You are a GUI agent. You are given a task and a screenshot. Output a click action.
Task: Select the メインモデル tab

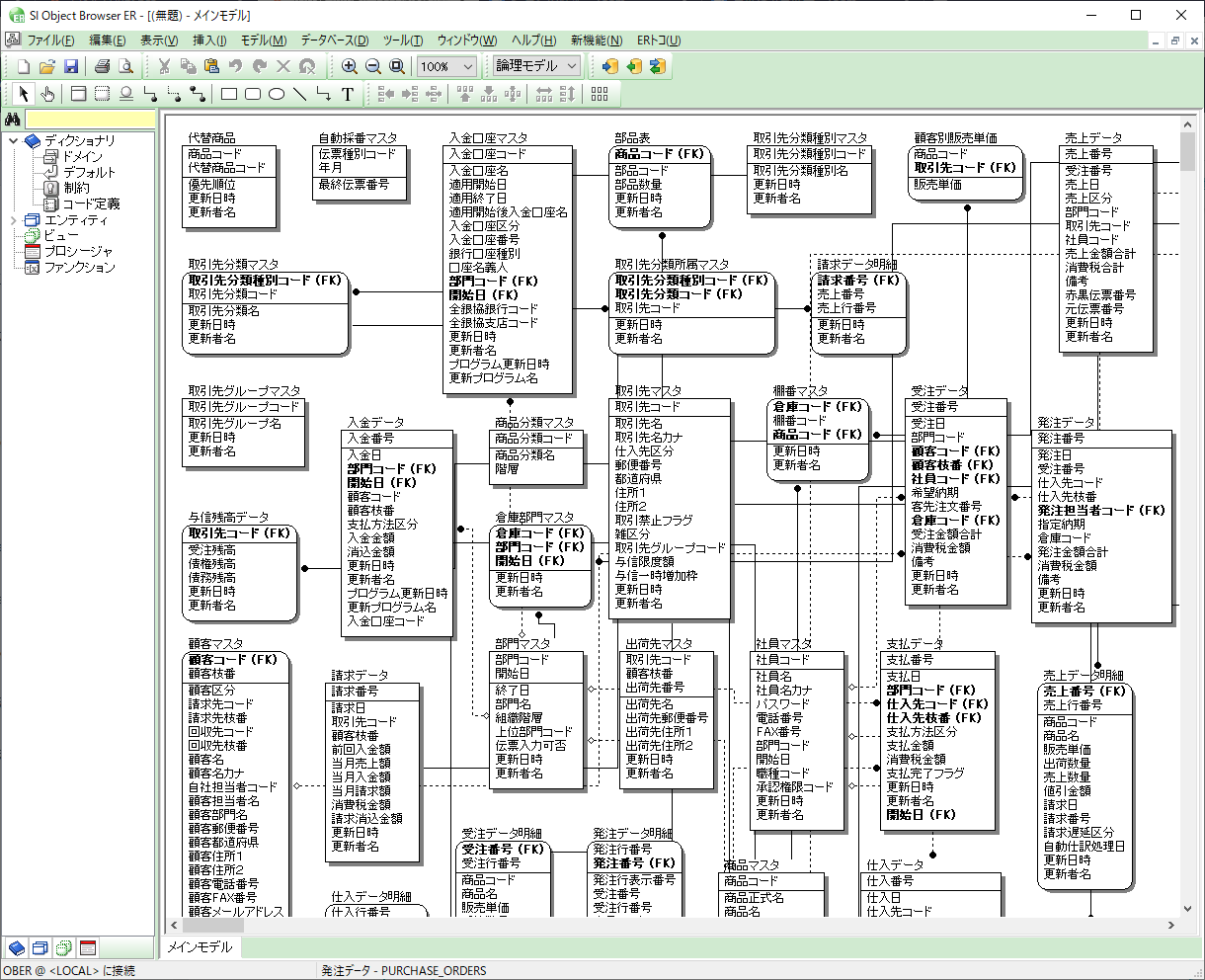tap(200, 946)
